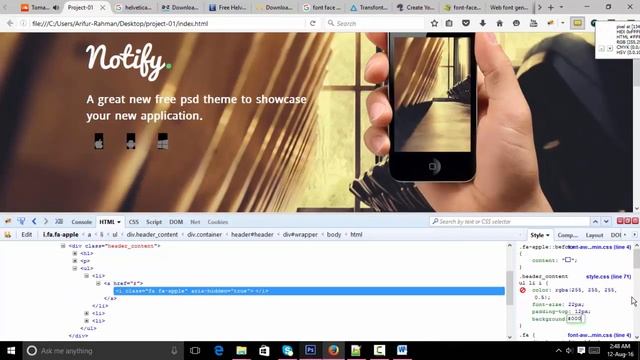Expand the h1 node
Image resolution: width=640 pixels, height=360 pixels.
75,253
